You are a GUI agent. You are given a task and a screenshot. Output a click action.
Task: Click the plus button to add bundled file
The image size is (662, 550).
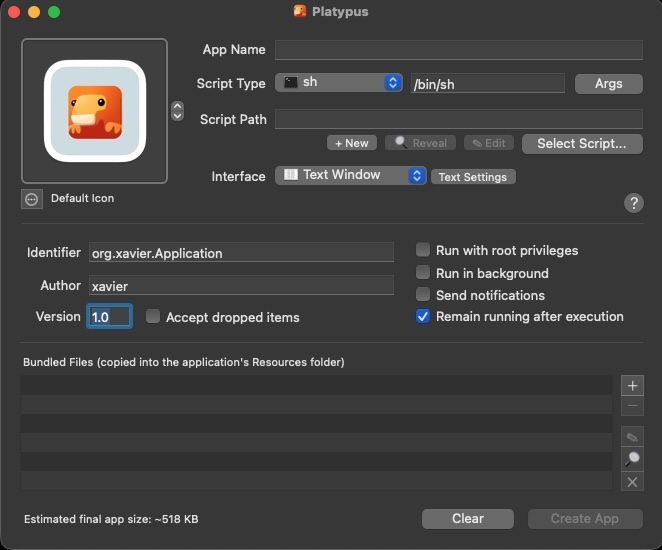pos(632,385)
